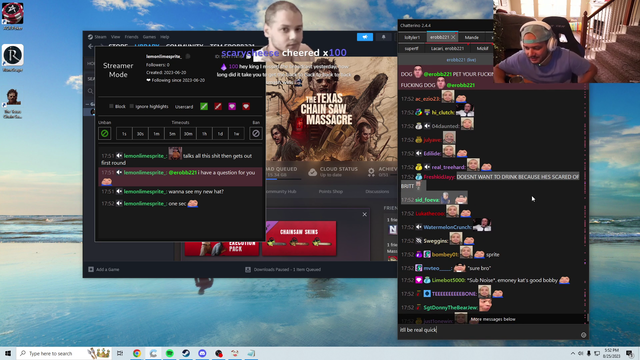
Task: Click the Ban icon in usercard
Action: tap(256, 133)
